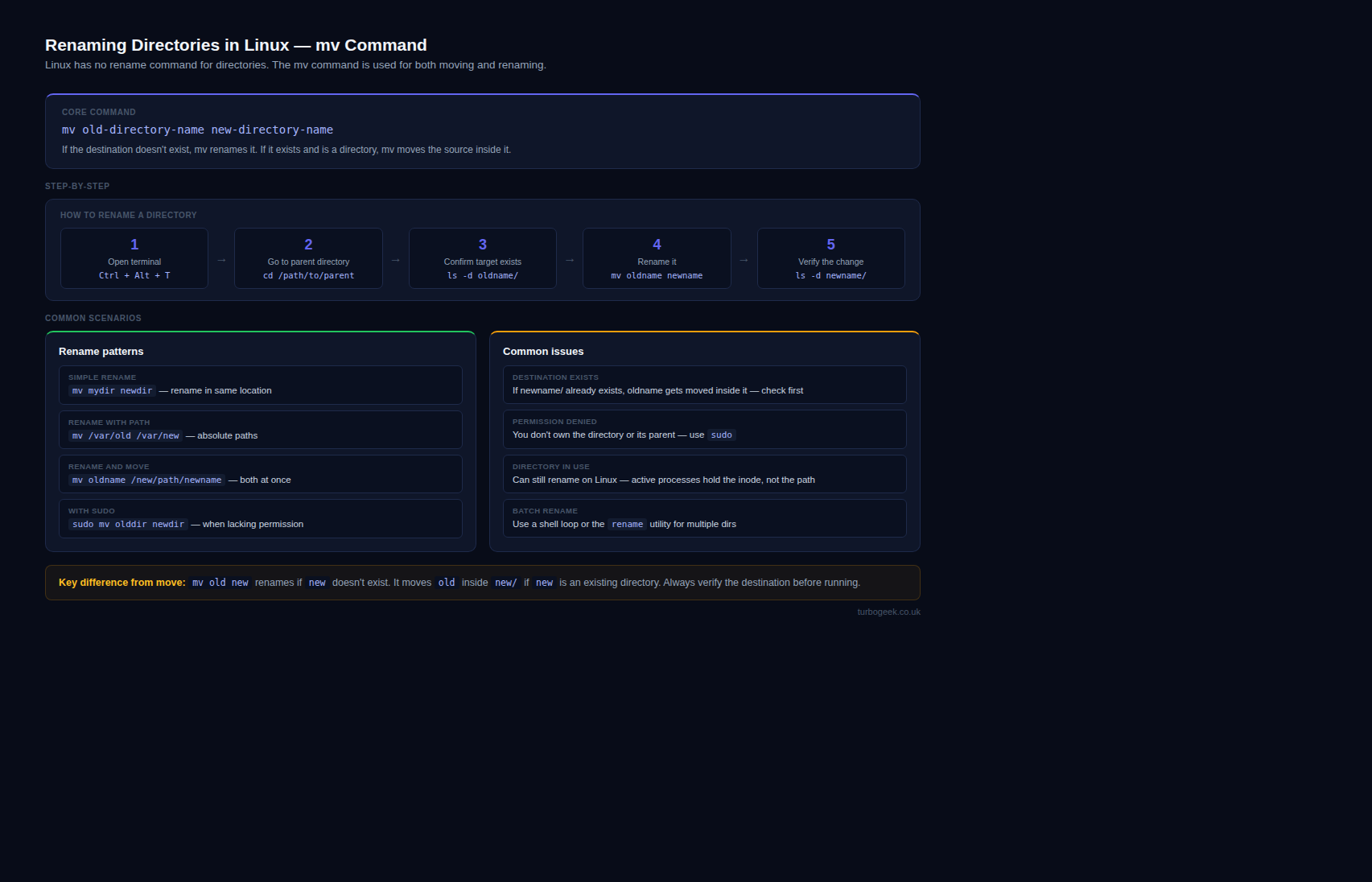Click the mv old new tag in key difference note
Viewport: 1372px width, 882px height.
(220, 583)
